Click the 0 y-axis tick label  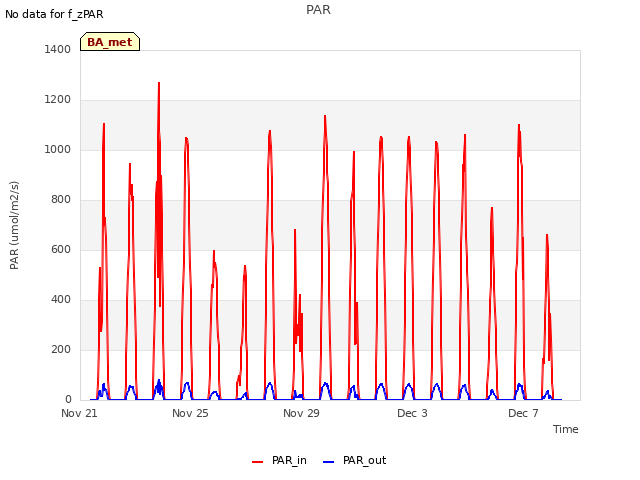pyautogui.click(x=68, y=399)
